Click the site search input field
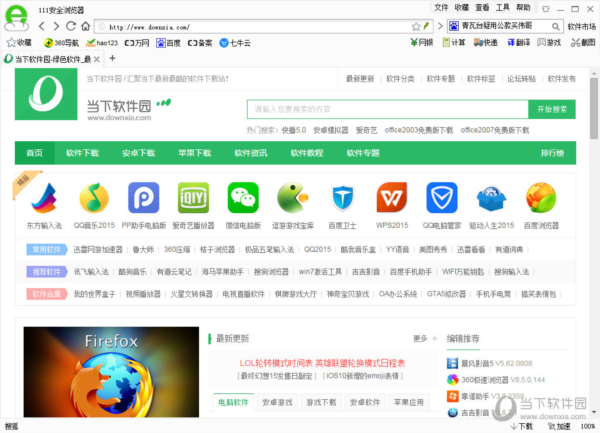The image size is (600, 433). [388, 109]
